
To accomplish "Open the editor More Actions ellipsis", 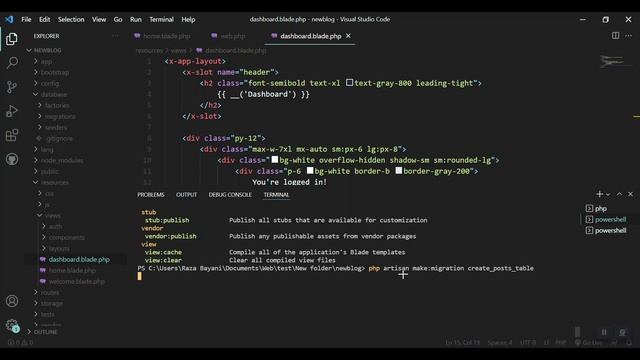I will pos(629,36).
